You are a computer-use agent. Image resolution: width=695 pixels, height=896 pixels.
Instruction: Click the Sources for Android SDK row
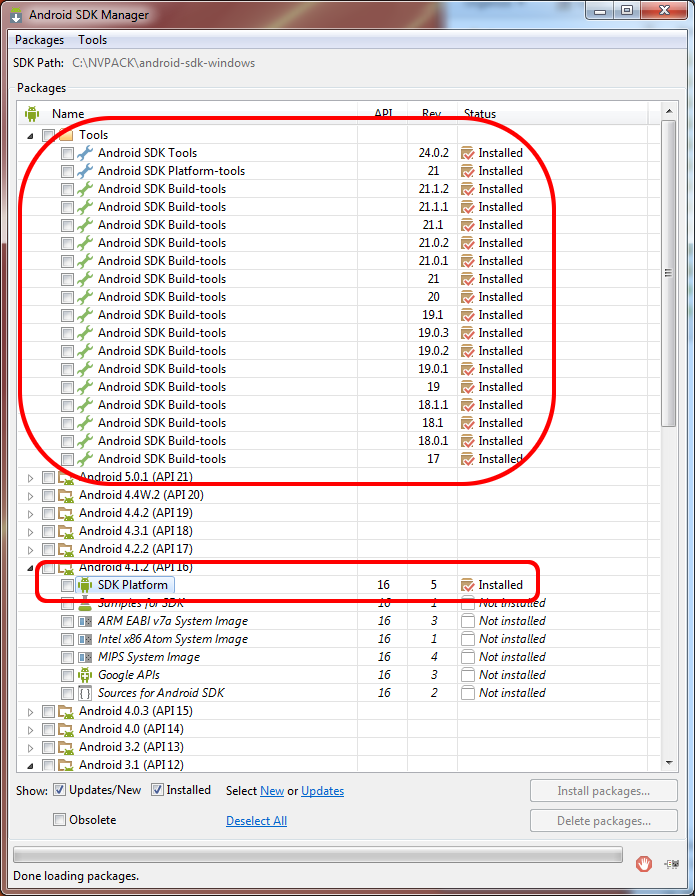click(x=339, y=693)
